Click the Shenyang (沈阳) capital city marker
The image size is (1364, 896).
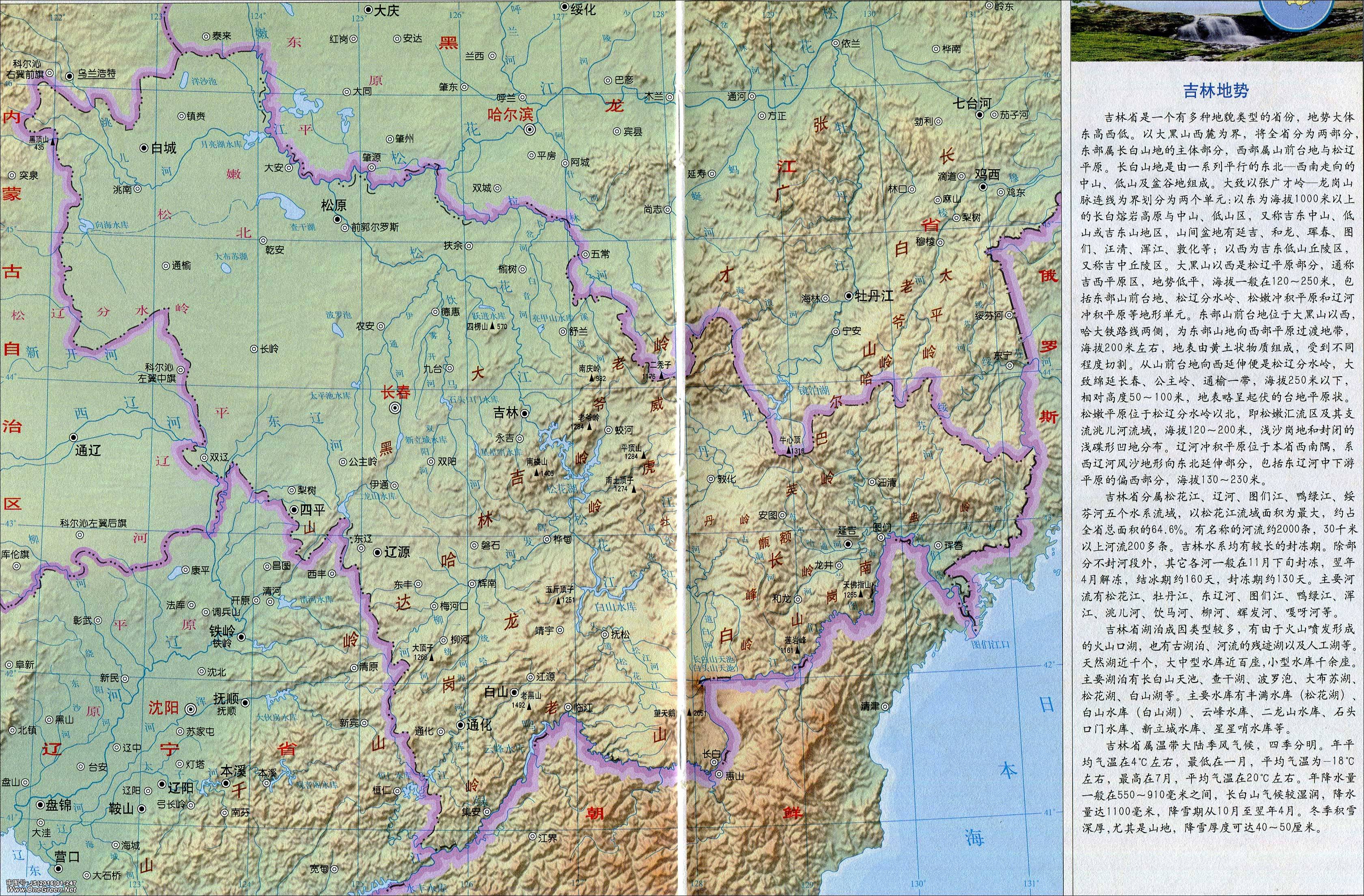pyautogui.click(x=191, y=709)
